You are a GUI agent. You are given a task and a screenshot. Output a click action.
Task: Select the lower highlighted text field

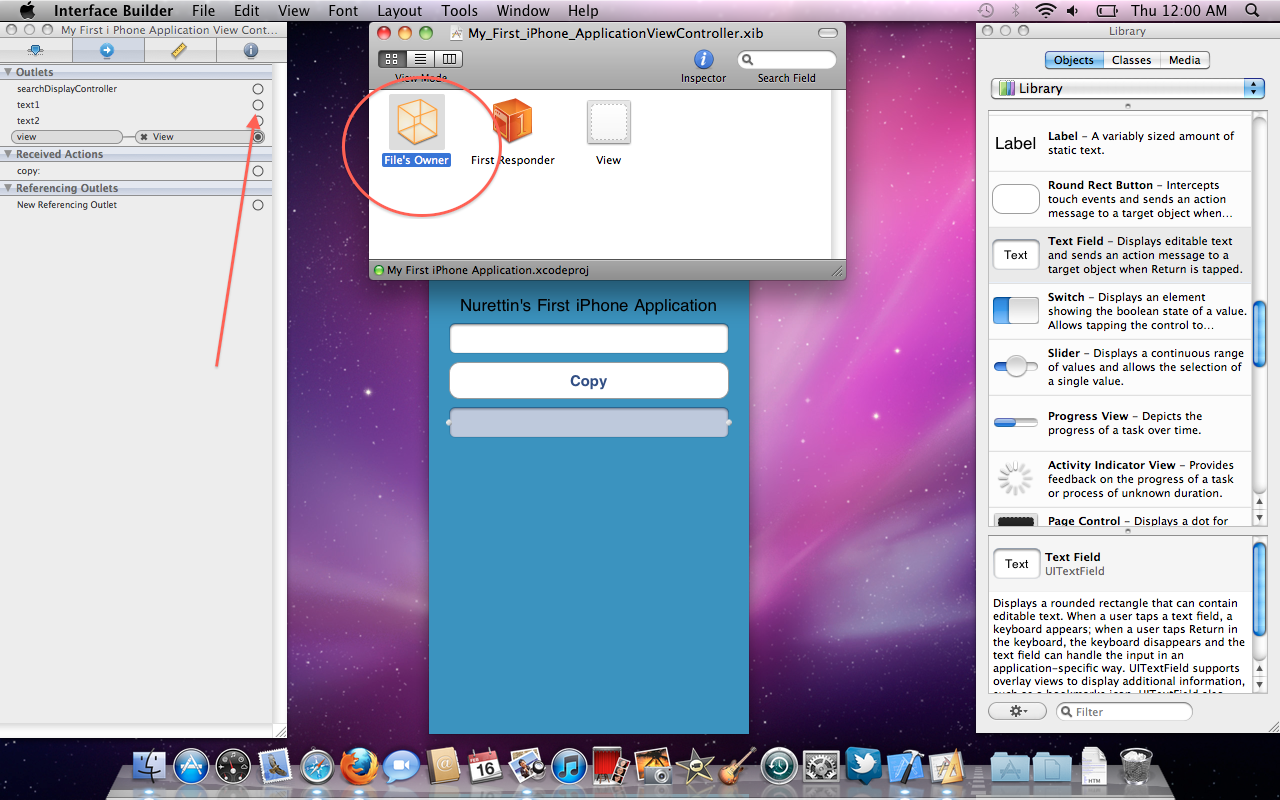click(589, 423)
